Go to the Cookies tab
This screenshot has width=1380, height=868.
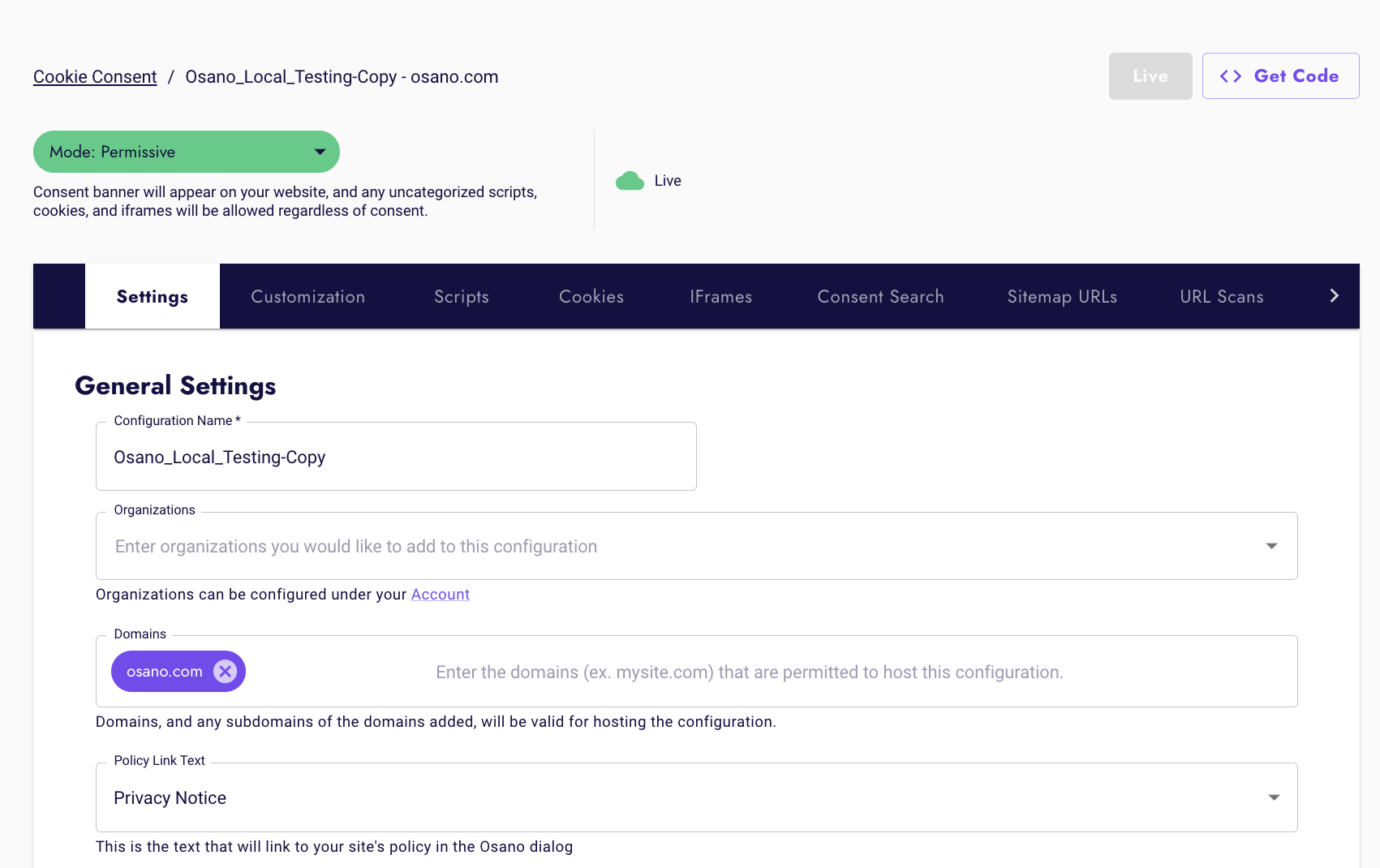(x=591, y=296)
